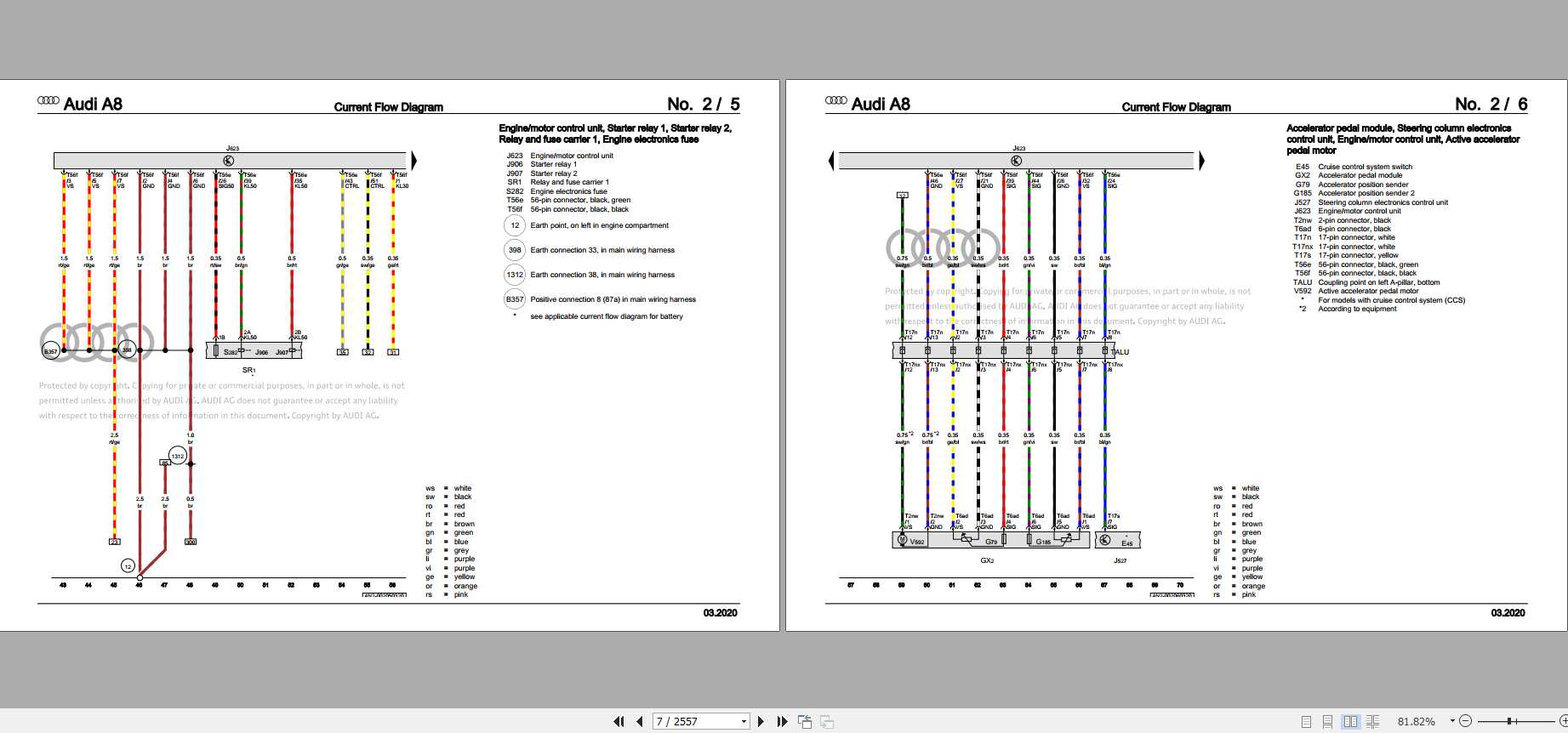Click 'Current Flow Diagram' heading on left page

(x=389, y=107)
